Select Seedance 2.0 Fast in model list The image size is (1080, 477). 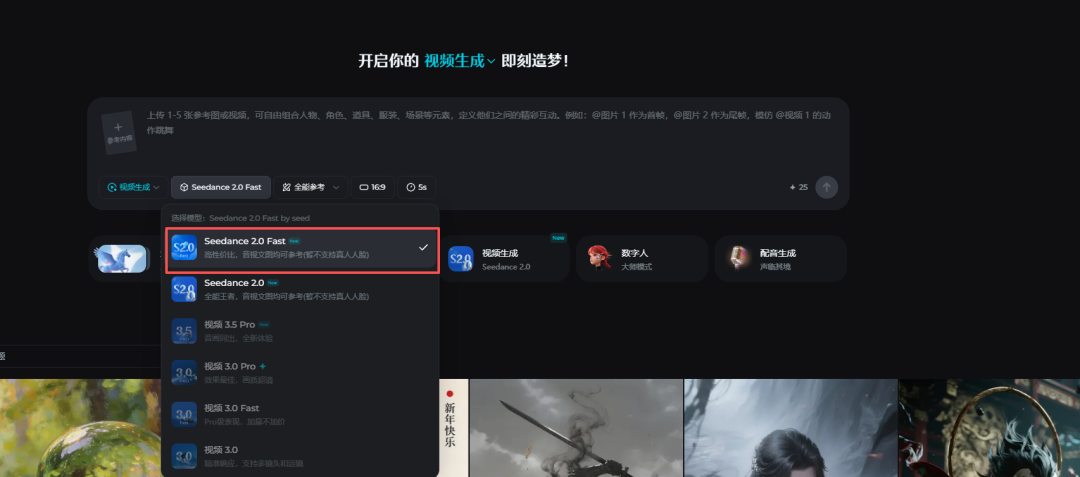[302, 248]
